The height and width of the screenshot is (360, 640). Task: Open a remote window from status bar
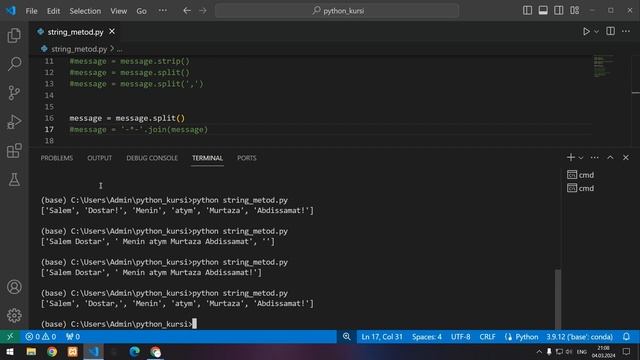coord(10,337)
